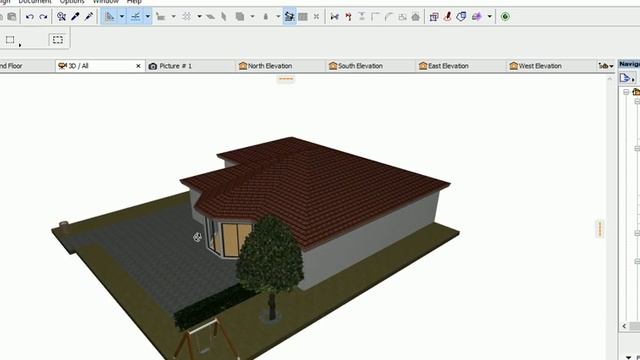Open the Grid Snap dropdown arrow
Image resolution: width=640 pixels, height=360 pixels.
(199, 17)
